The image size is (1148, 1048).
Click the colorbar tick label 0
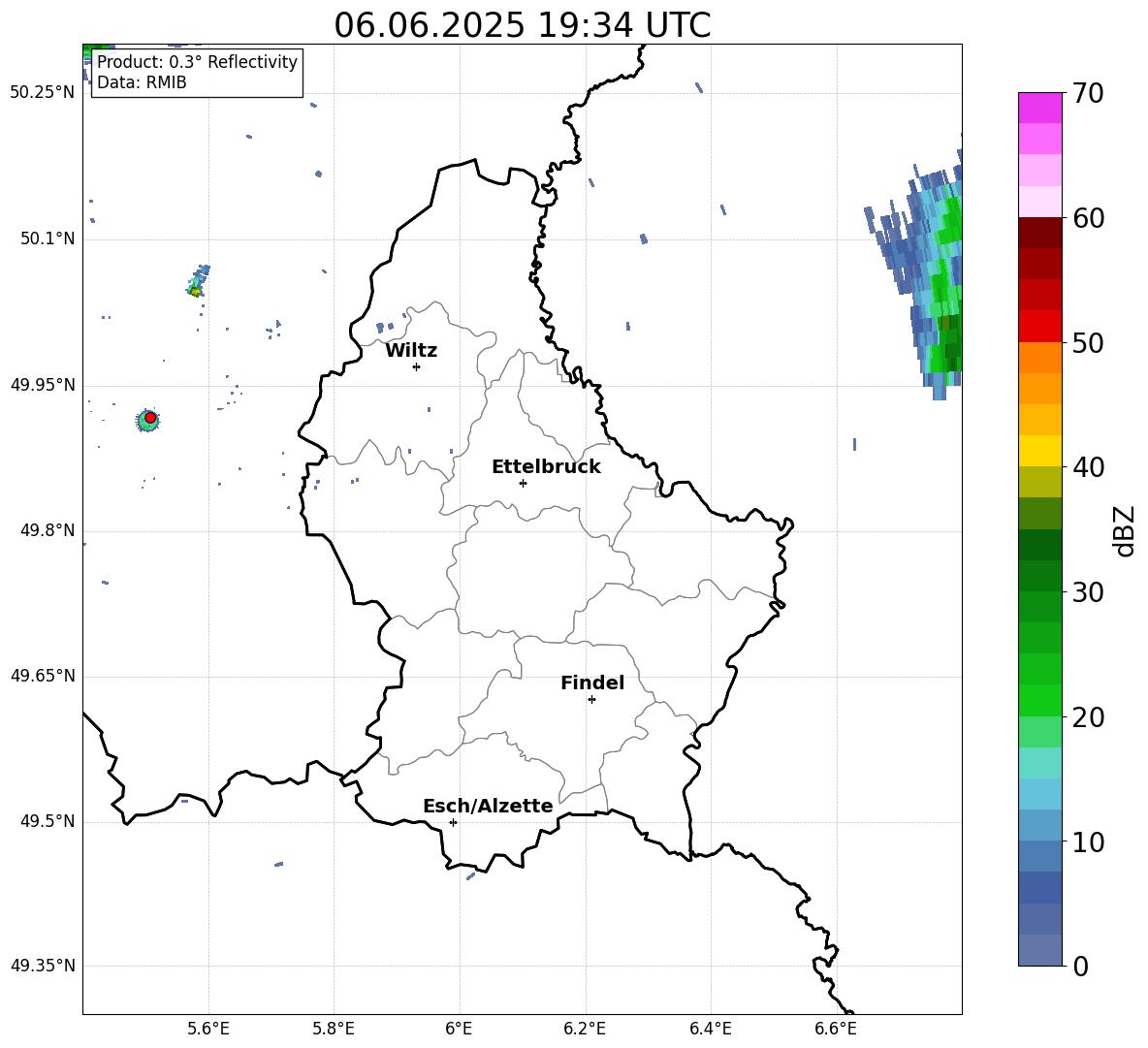[x=1080, y=966]
